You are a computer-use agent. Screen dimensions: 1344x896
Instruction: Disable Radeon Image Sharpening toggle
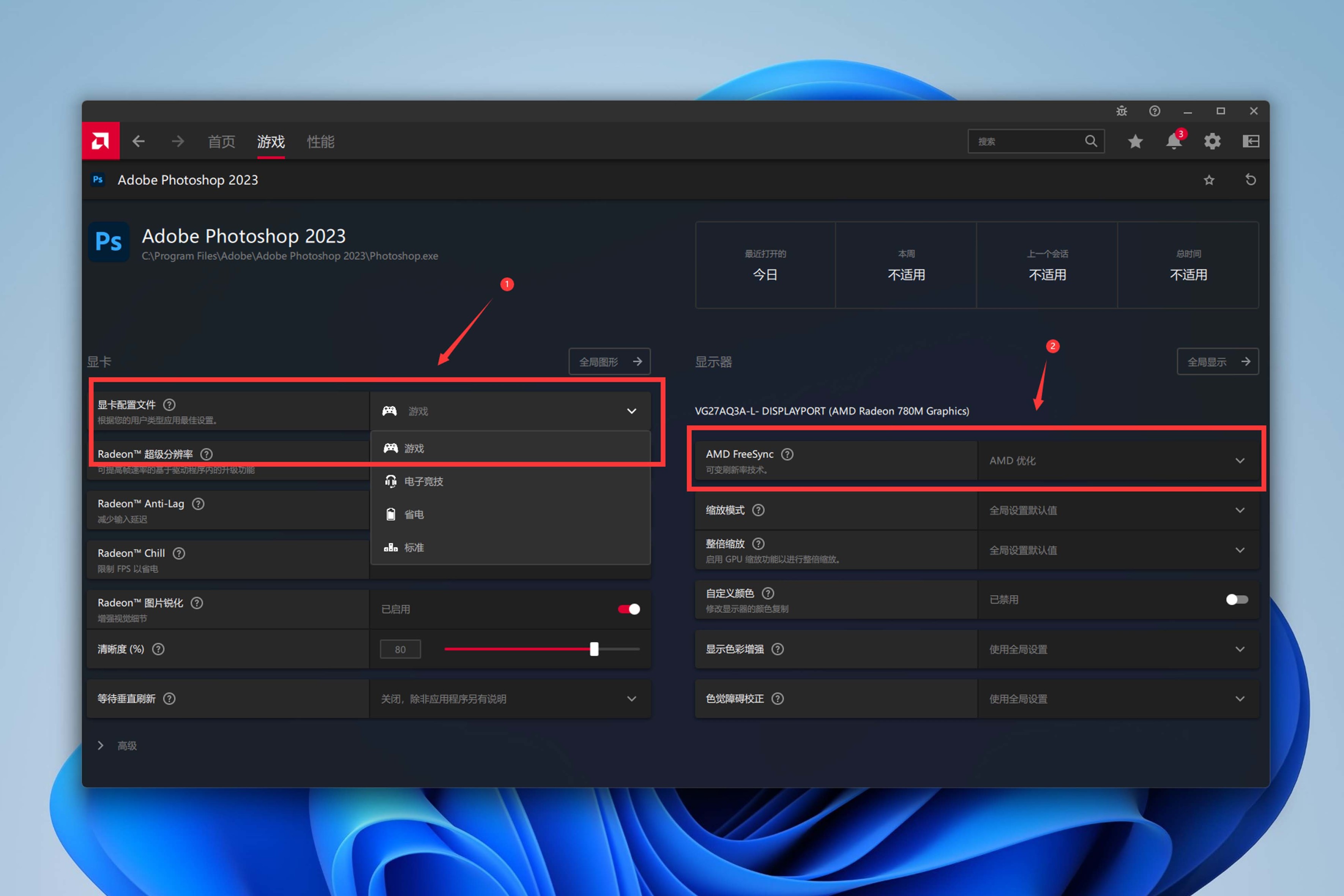629,609
